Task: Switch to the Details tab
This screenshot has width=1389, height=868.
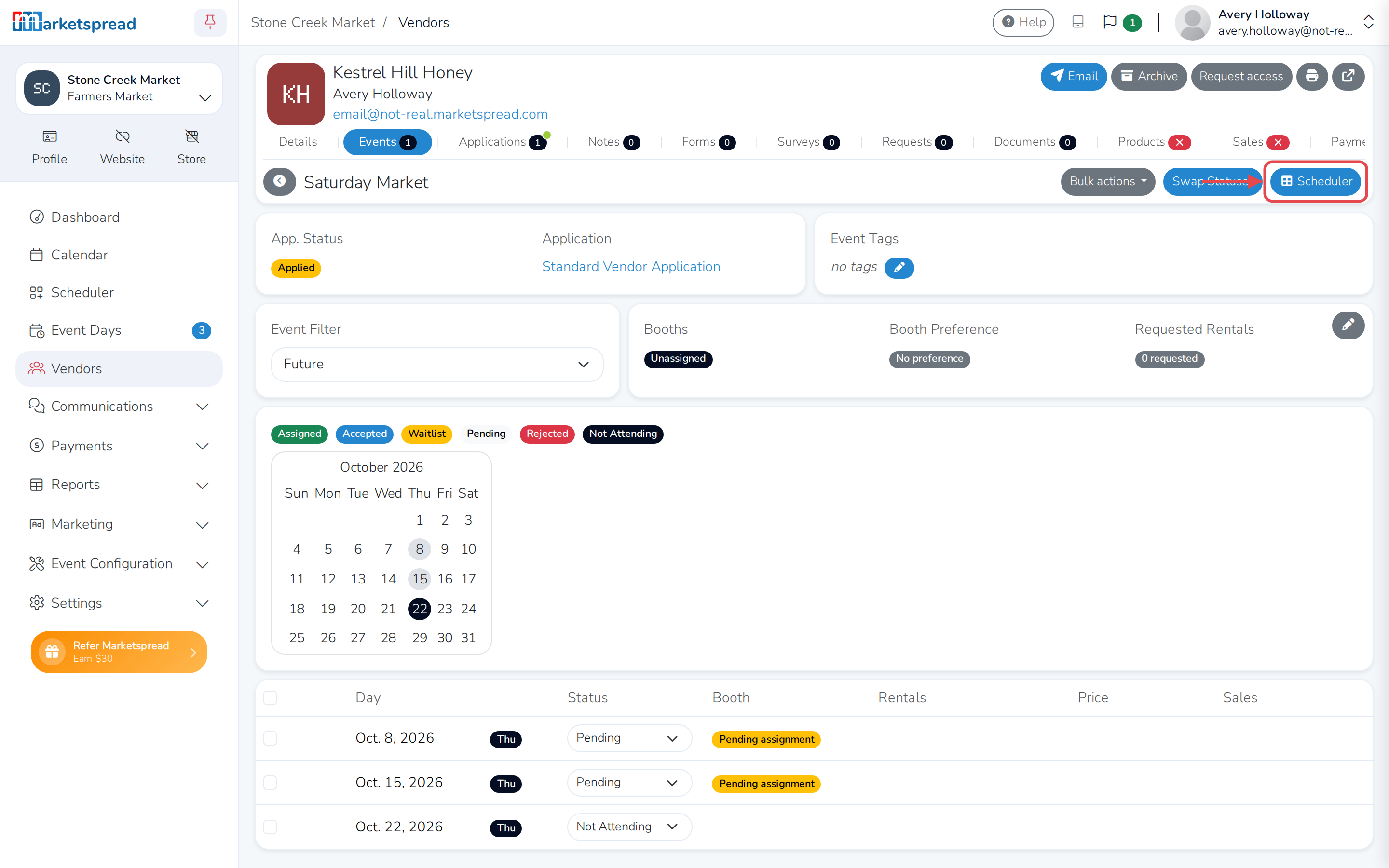Action: point(298,142)
